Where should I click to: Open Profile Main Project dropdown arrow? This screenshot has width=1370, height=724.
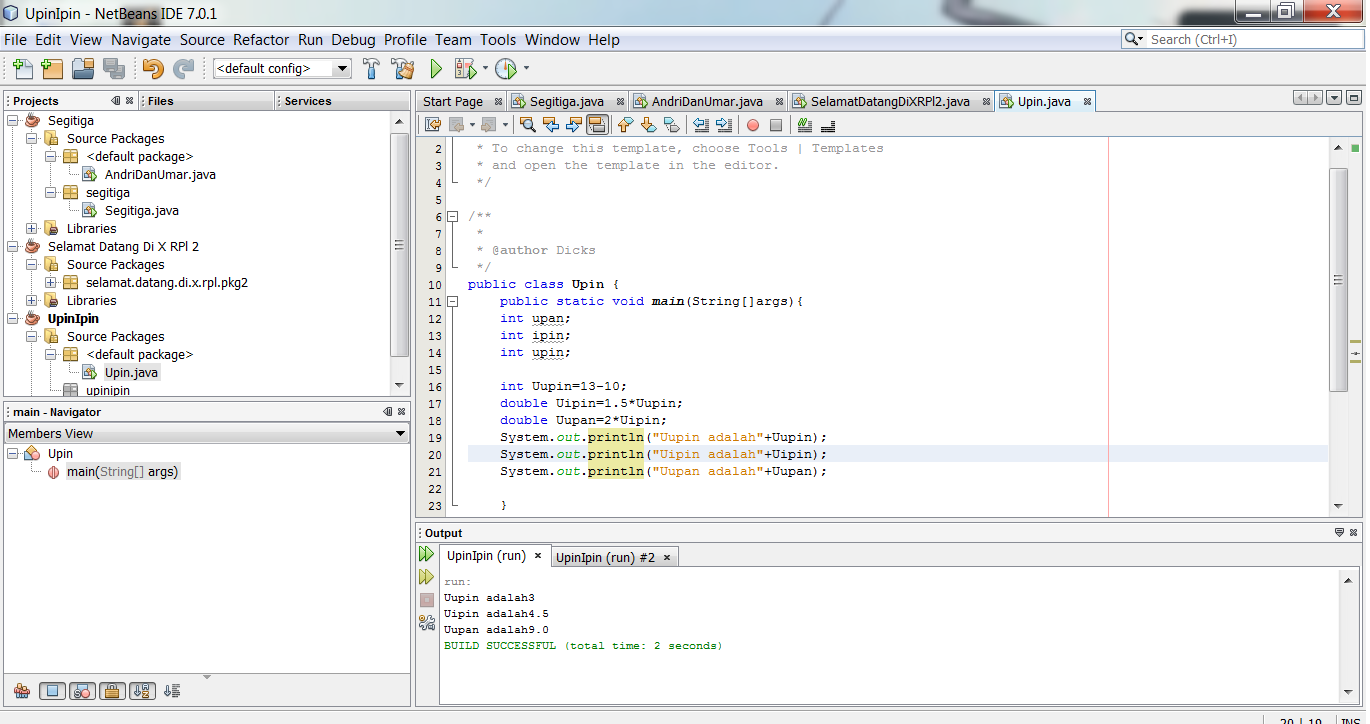[526, 69]
